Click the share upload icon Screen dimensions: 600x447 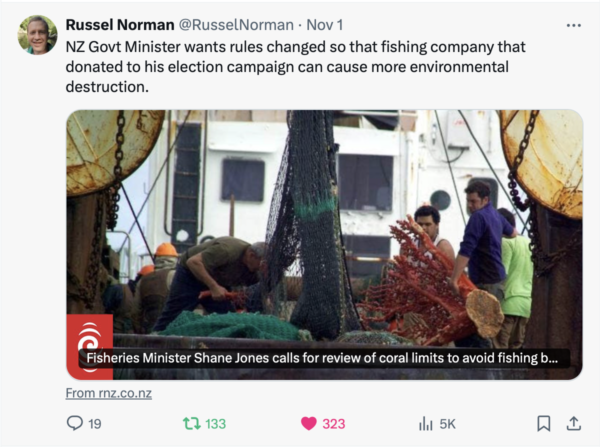(574, 423)
